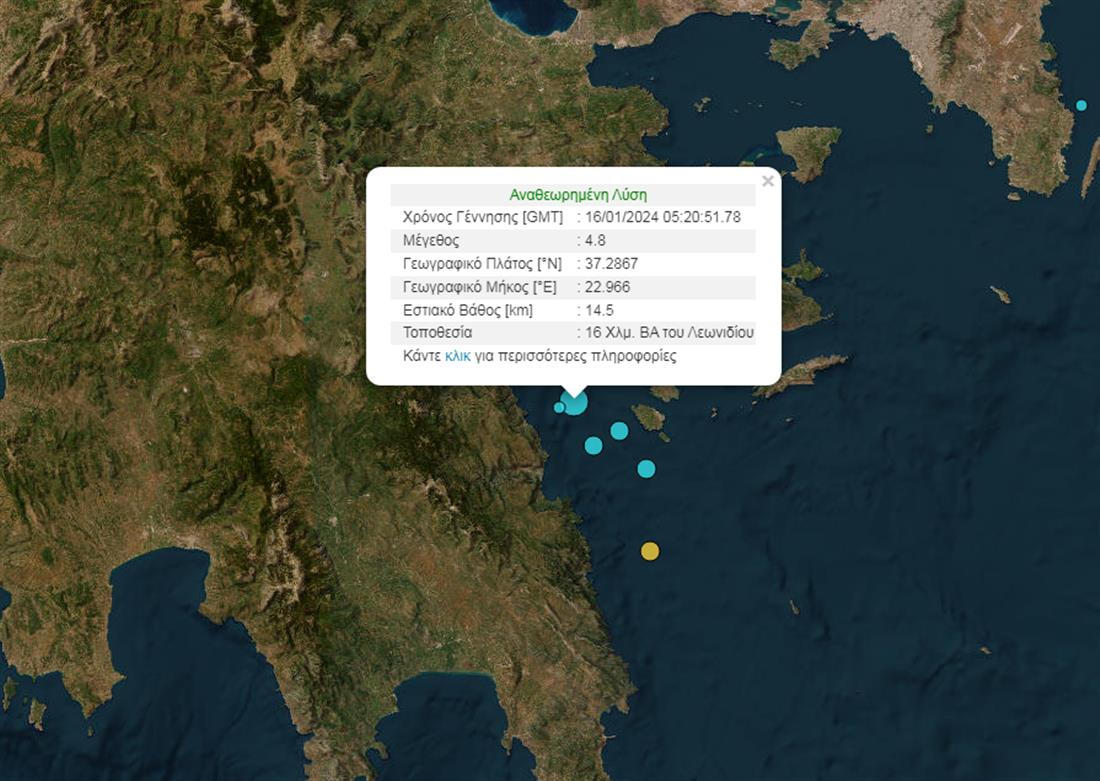Select the isolated cyan marker east of Attica
The height and width of the screenshot is (781, 1100).
tap(1081, 105)
